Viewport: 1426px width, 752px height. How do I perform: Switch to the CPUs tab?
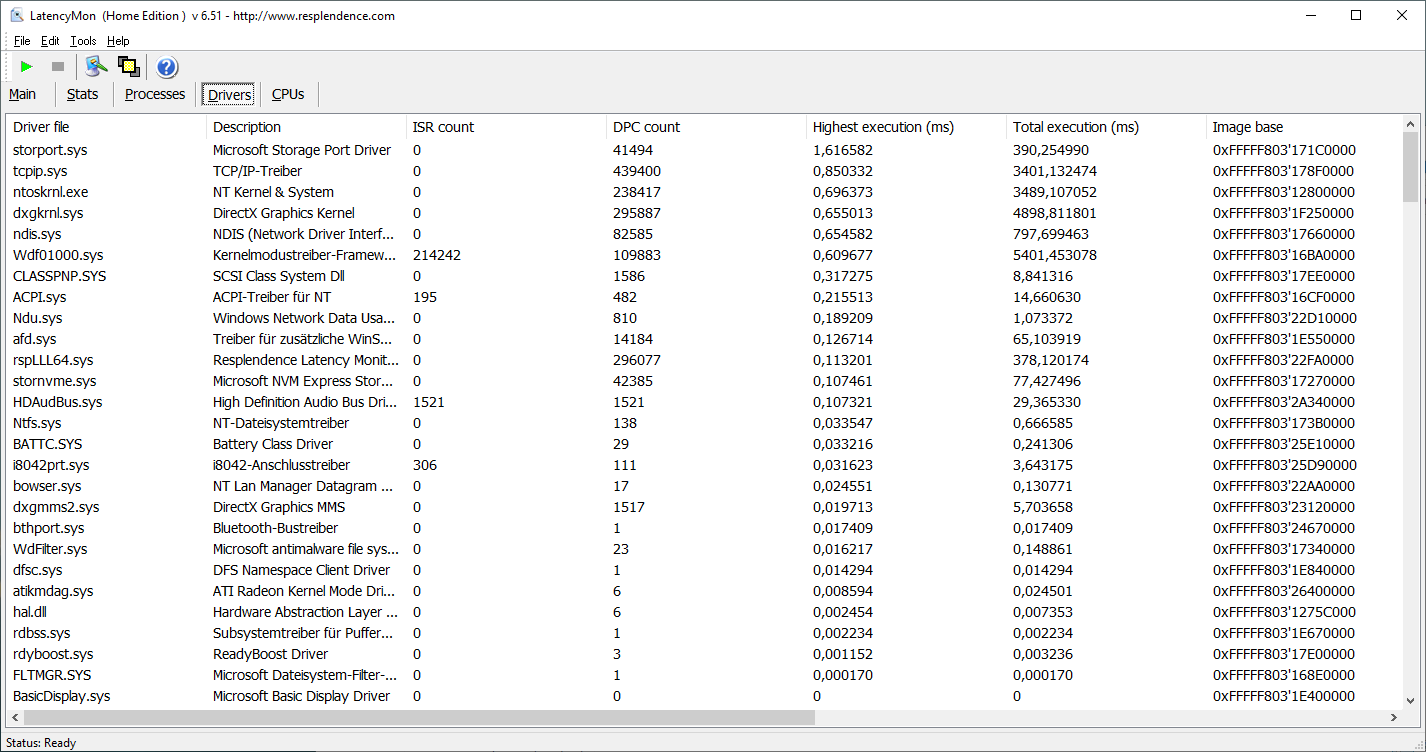tap(288, 94)
